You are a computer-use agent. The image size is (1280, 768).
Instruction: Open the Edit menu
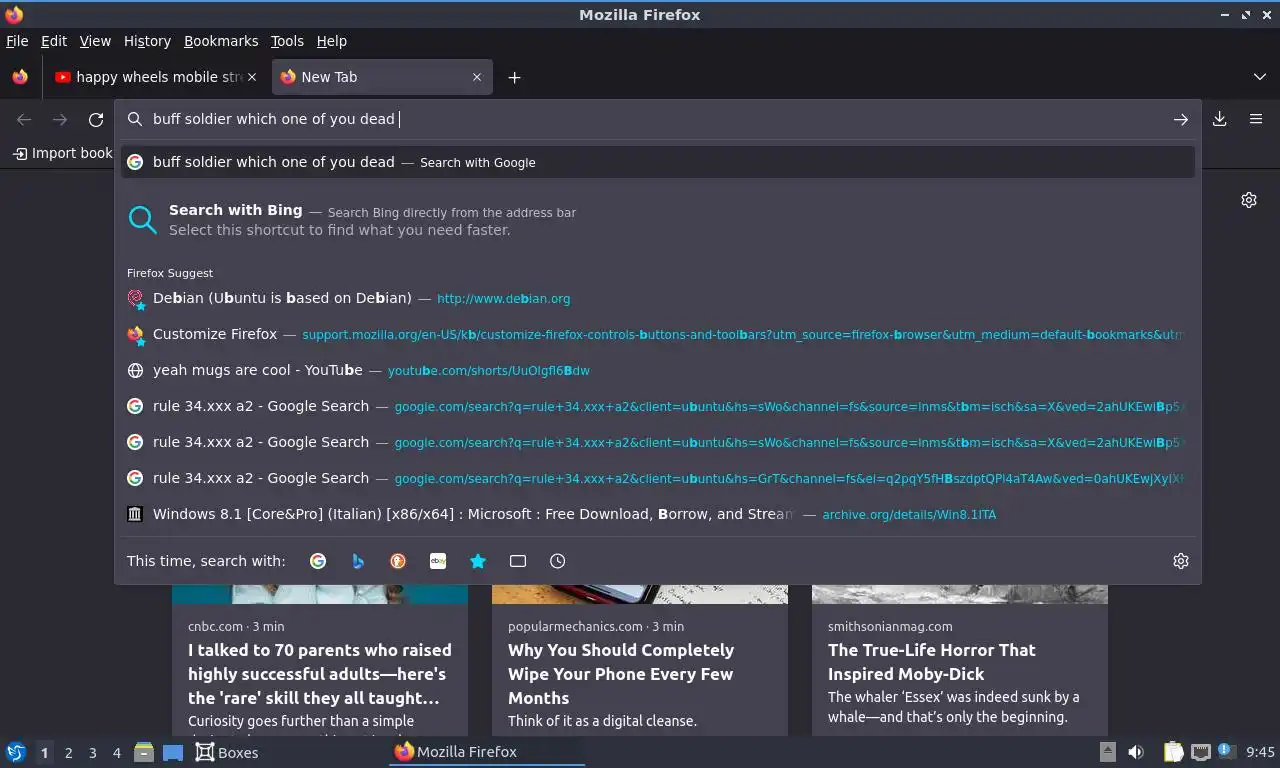pos(54,41)
